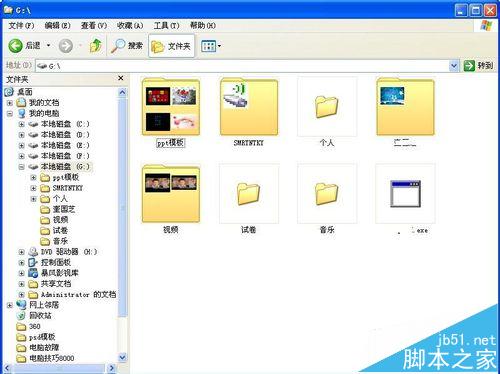Select 桌面 in the folder tree
The width and height of the screenshot is (500, 374).
(x=25, y=92)
